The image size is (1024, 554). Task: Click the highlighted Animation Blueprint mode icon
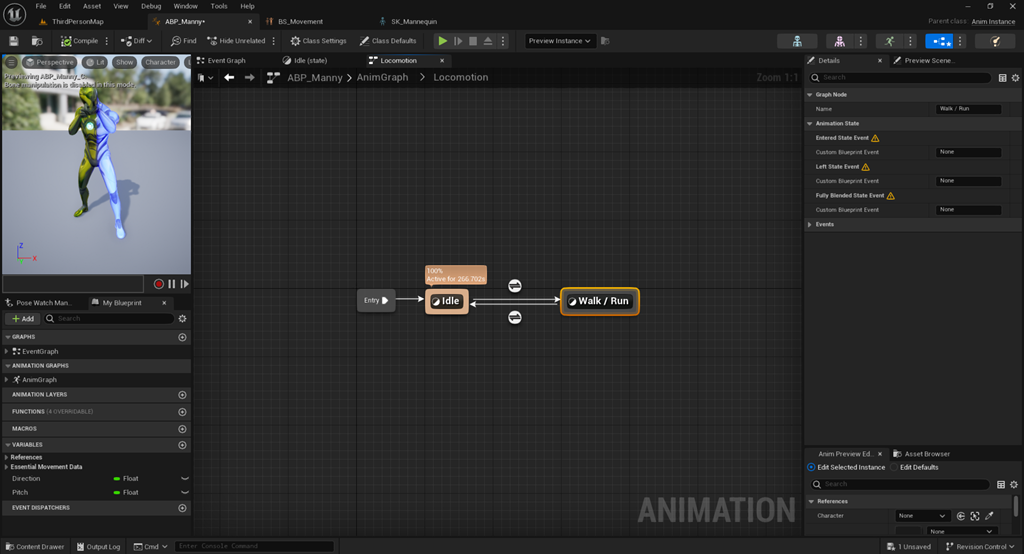pos(939,41)
